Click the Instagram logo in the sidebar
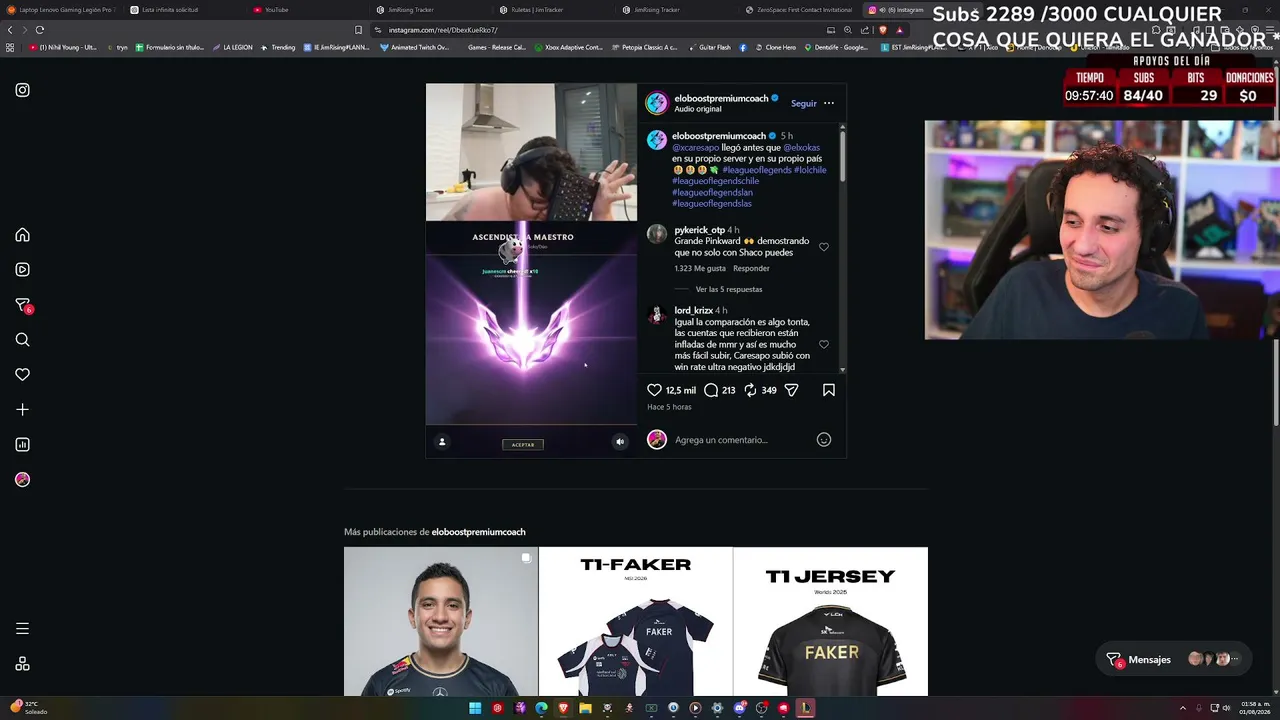This screenshot has width=1280, height=720. pos(22,90)
